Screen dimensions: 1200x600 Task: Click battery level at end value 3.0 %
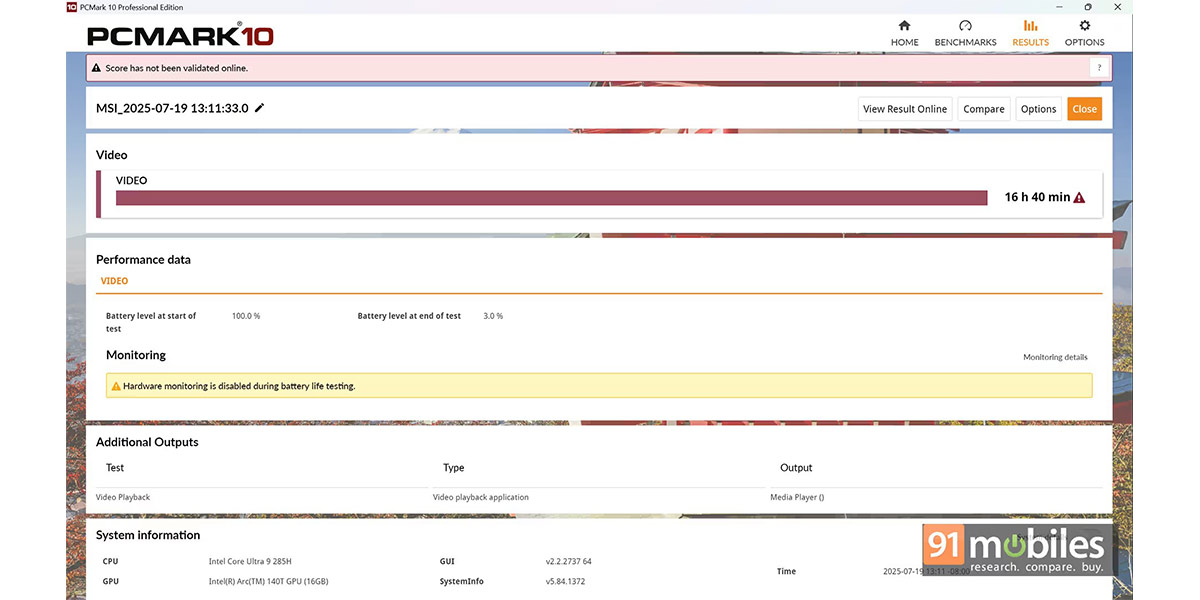click(493, 316)
